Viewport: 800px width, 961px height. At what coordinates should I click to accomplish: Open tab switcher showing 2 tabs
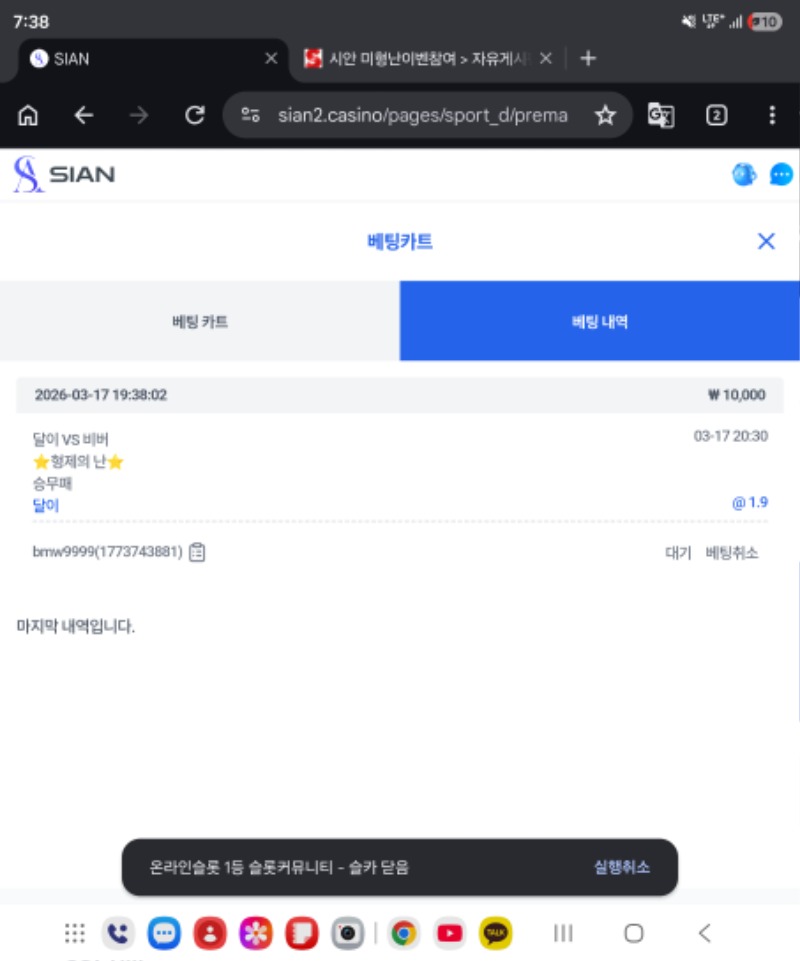pyautogui.click(x=716, y=116)
